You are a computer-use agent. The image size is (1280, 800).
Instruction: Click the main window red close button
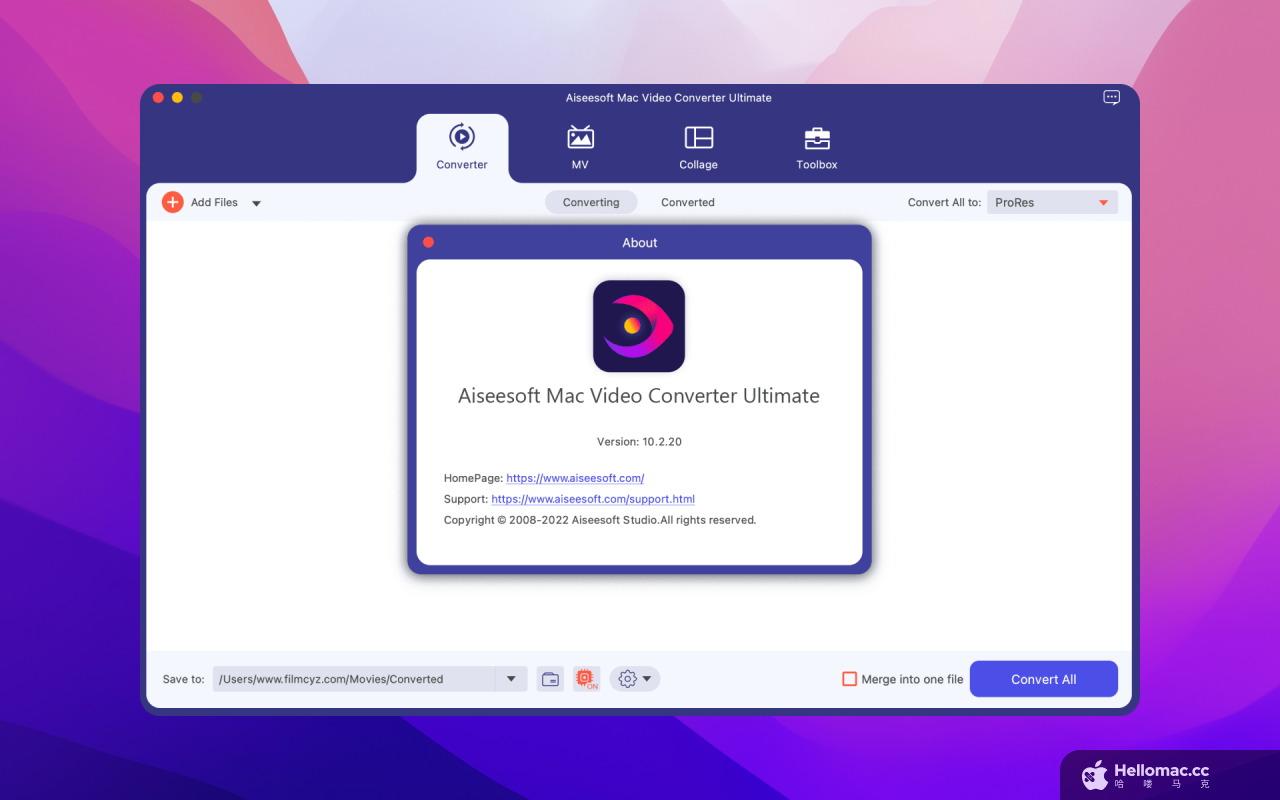coord(158,97)
